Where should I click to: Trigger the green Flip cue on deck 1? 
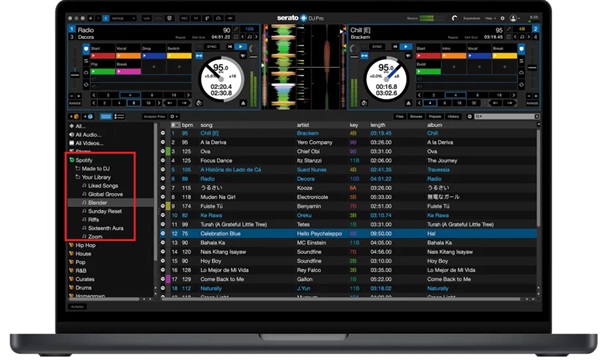pos(103,72)
